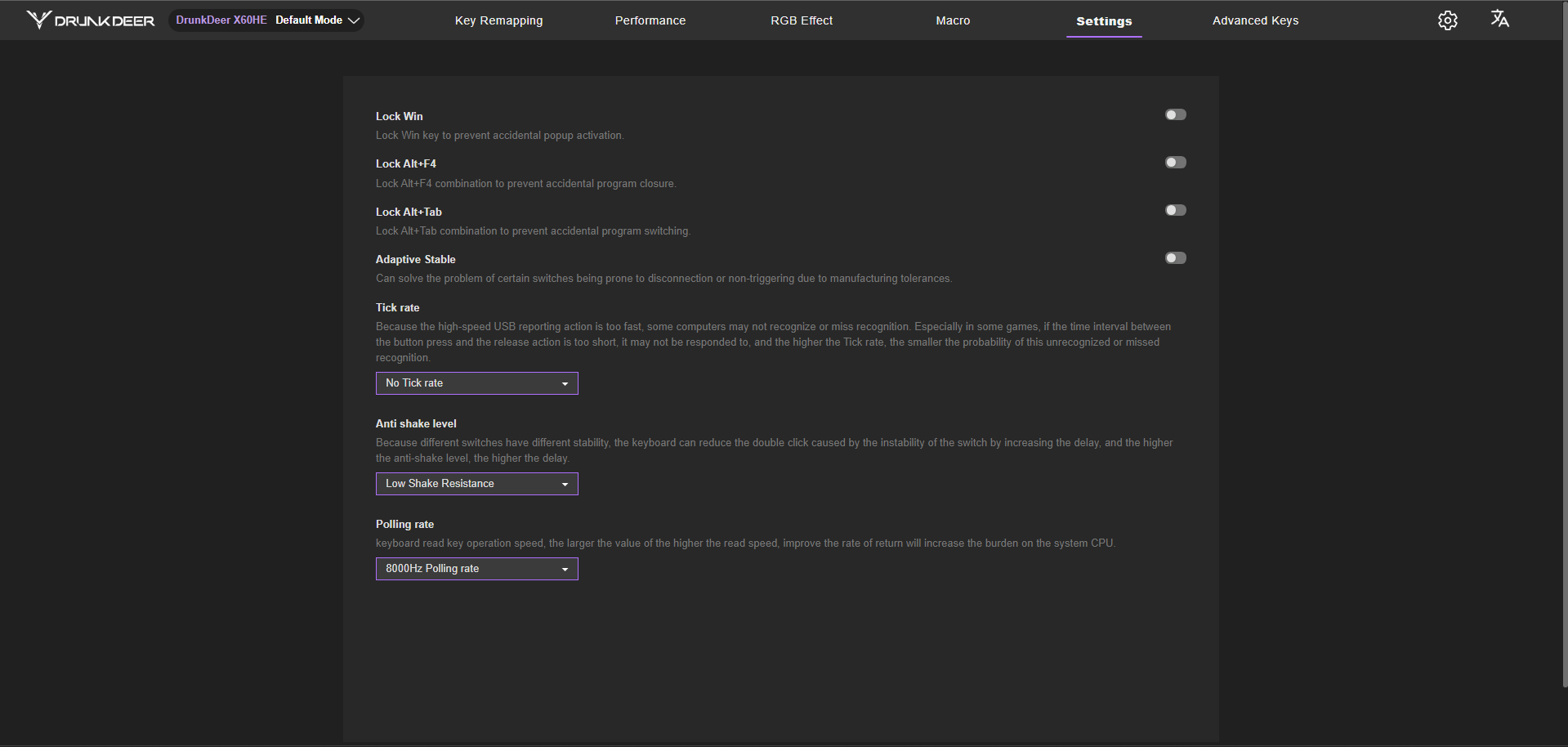Click the Polling rate dropdown arrow
This screenshot has height=747, width=1568.
[565, 570]
